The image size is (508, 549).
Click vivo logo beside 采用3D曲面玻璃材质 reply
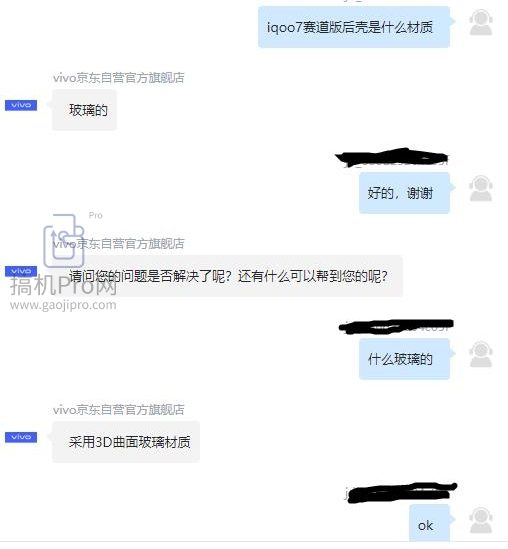pos(21,437)
